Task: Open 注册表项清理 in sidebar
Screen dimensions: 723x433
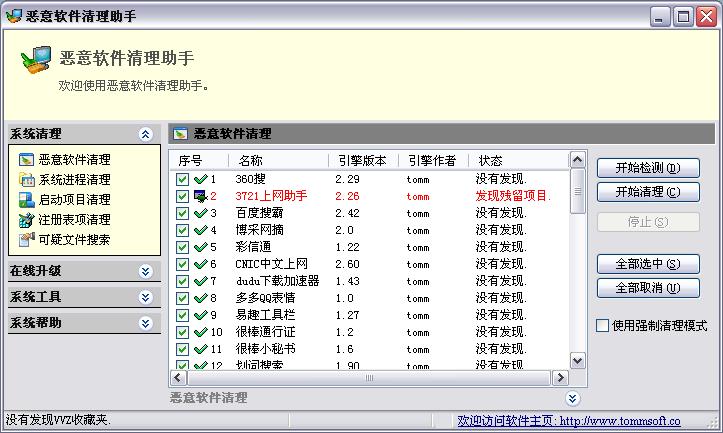Action: click(74, 219)
